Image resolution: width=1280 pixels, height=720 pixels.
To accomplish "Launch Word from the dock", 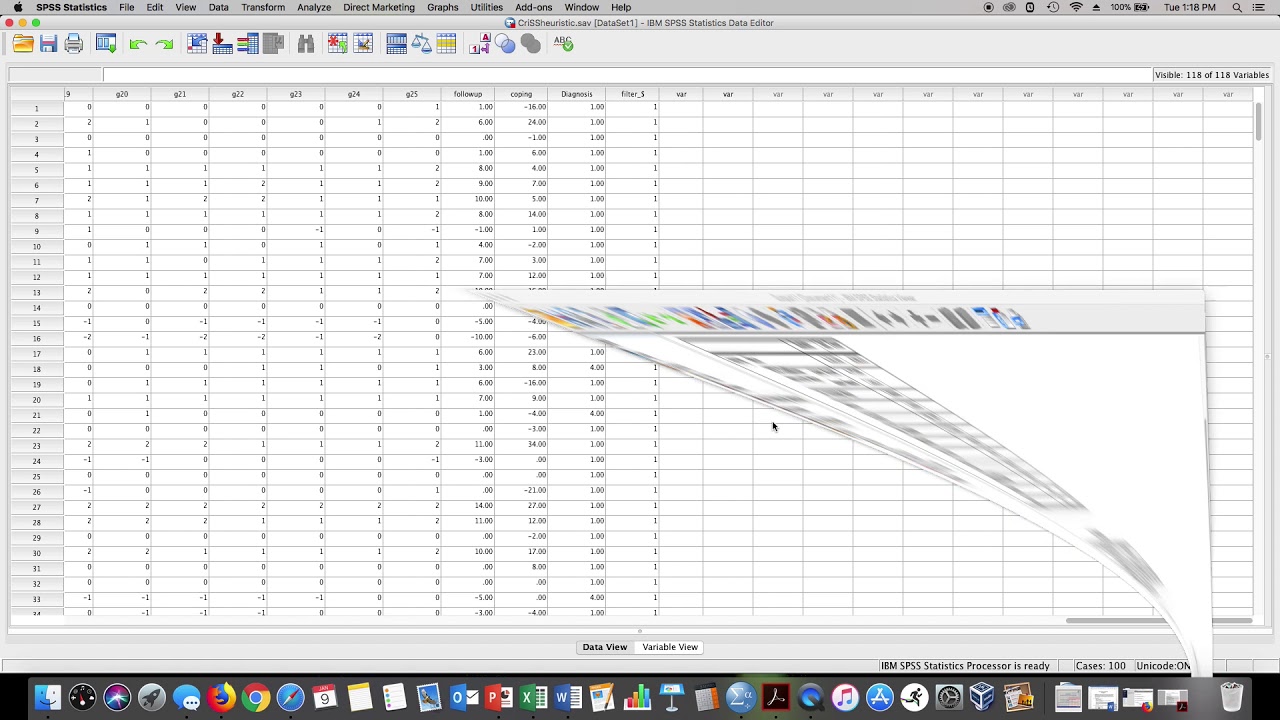I will [x=567, y=697].
